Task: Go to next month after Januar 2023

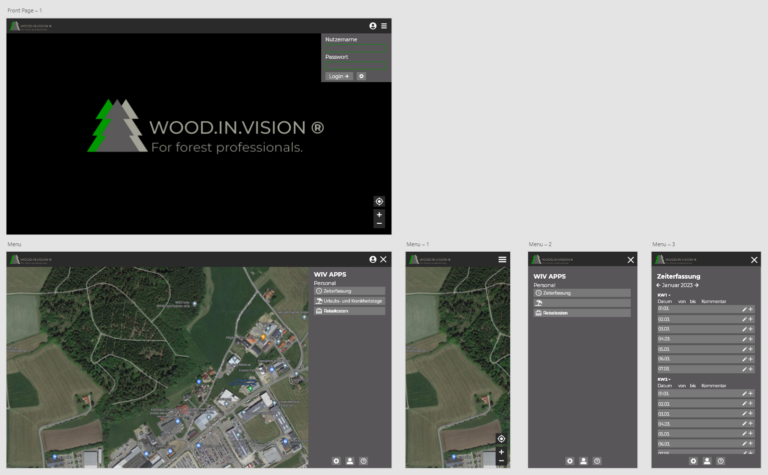Action: click(696, 285)
